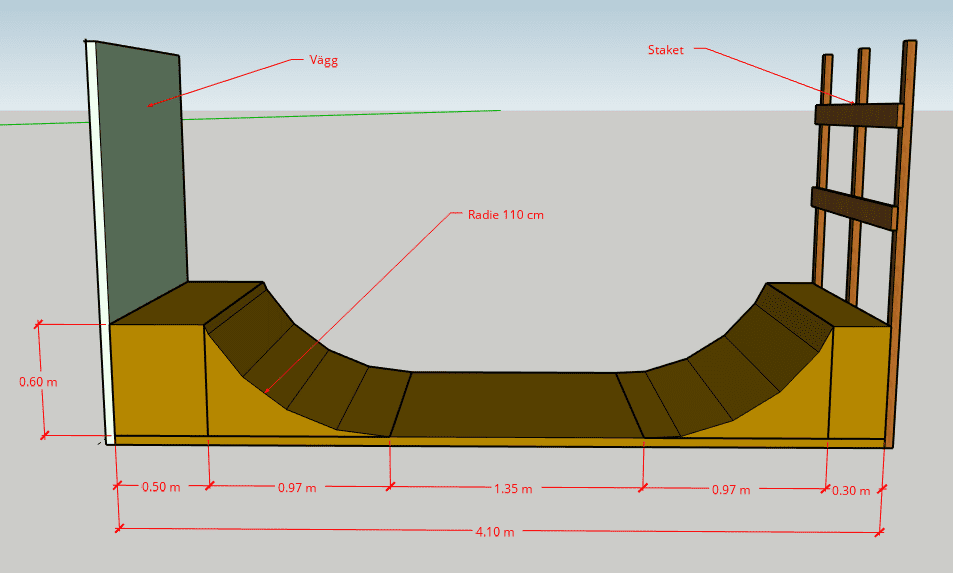Select the rightmost vertical fence post
The height and width of the screenshot is (573, 953).
[x=903, y=240]
